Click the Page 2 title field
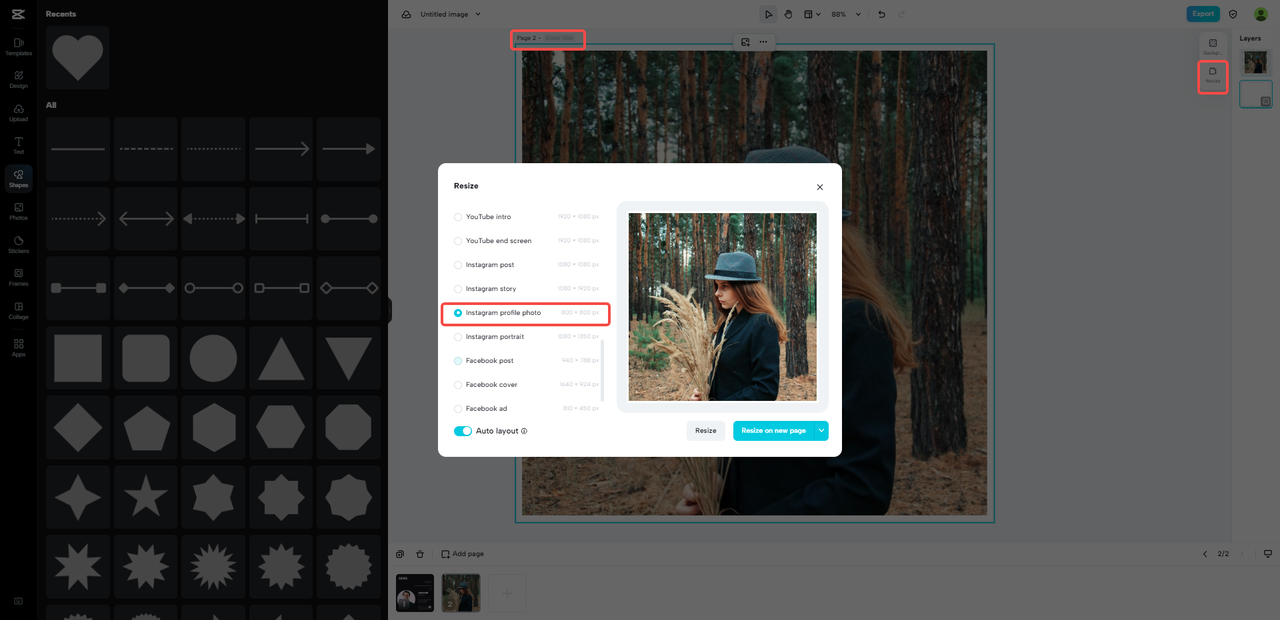 click(x=559, y=38)
